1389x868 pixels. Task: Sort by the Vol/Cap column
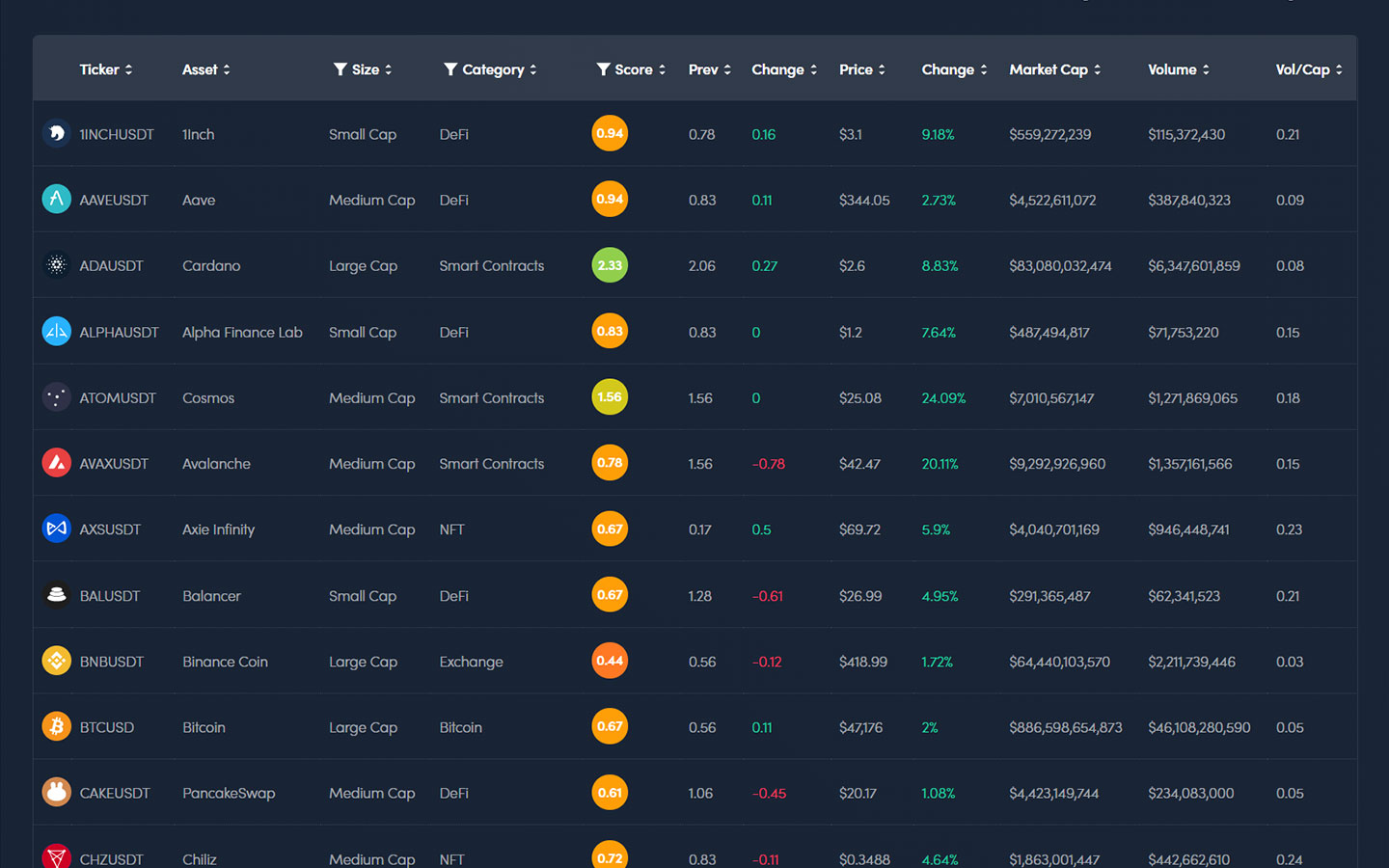tap(1307, 69)
